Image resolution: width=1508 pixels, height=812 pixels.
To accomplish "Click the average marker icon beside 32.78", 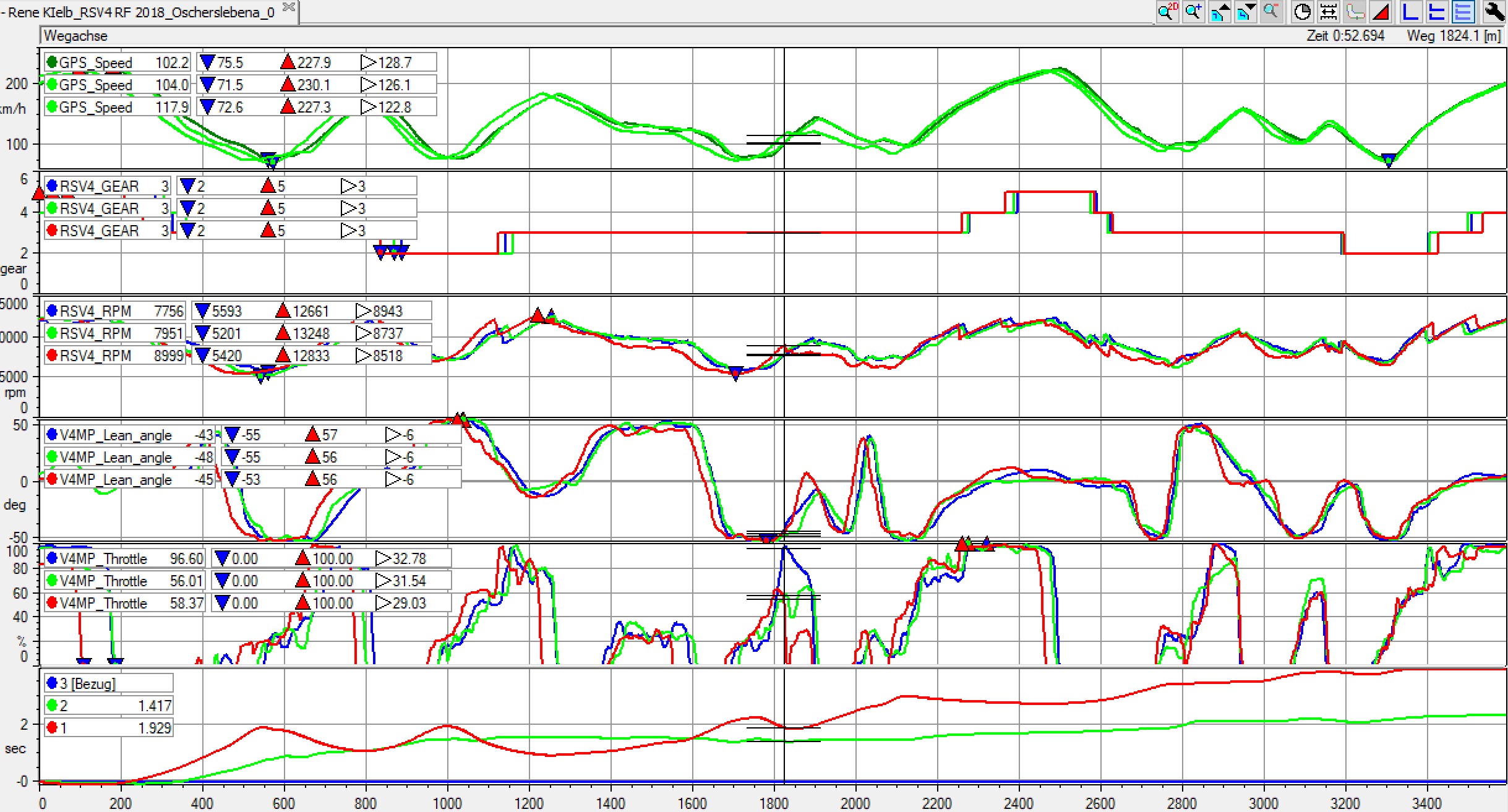I will pyautogui.click(x=383, y=558).
